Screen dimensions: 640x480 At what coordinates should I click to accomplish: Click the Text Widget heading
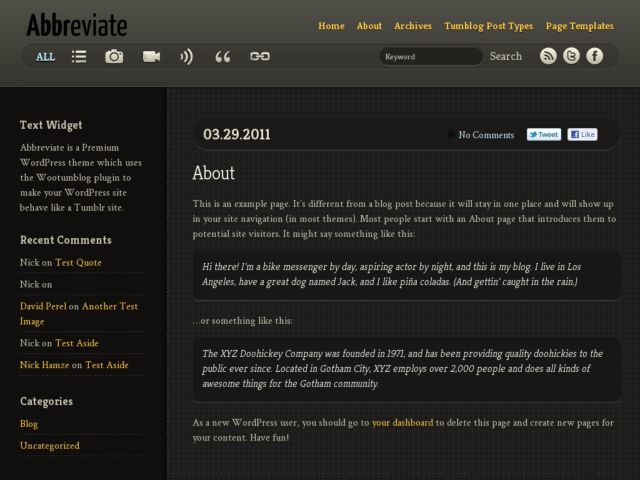(x=51, y=125)
